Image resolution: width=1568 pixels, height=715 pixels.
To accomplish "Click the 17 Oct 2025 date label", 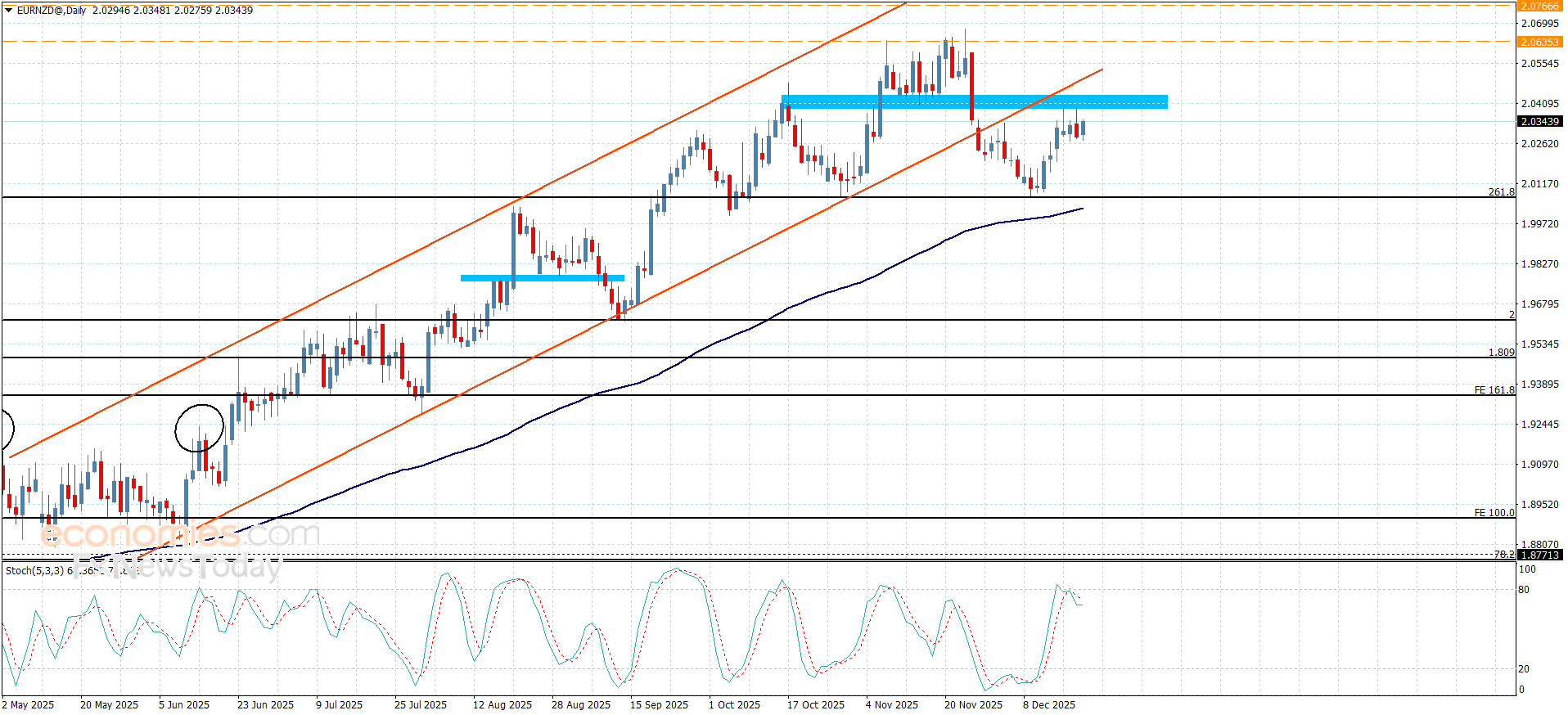I will click(816, 705).
